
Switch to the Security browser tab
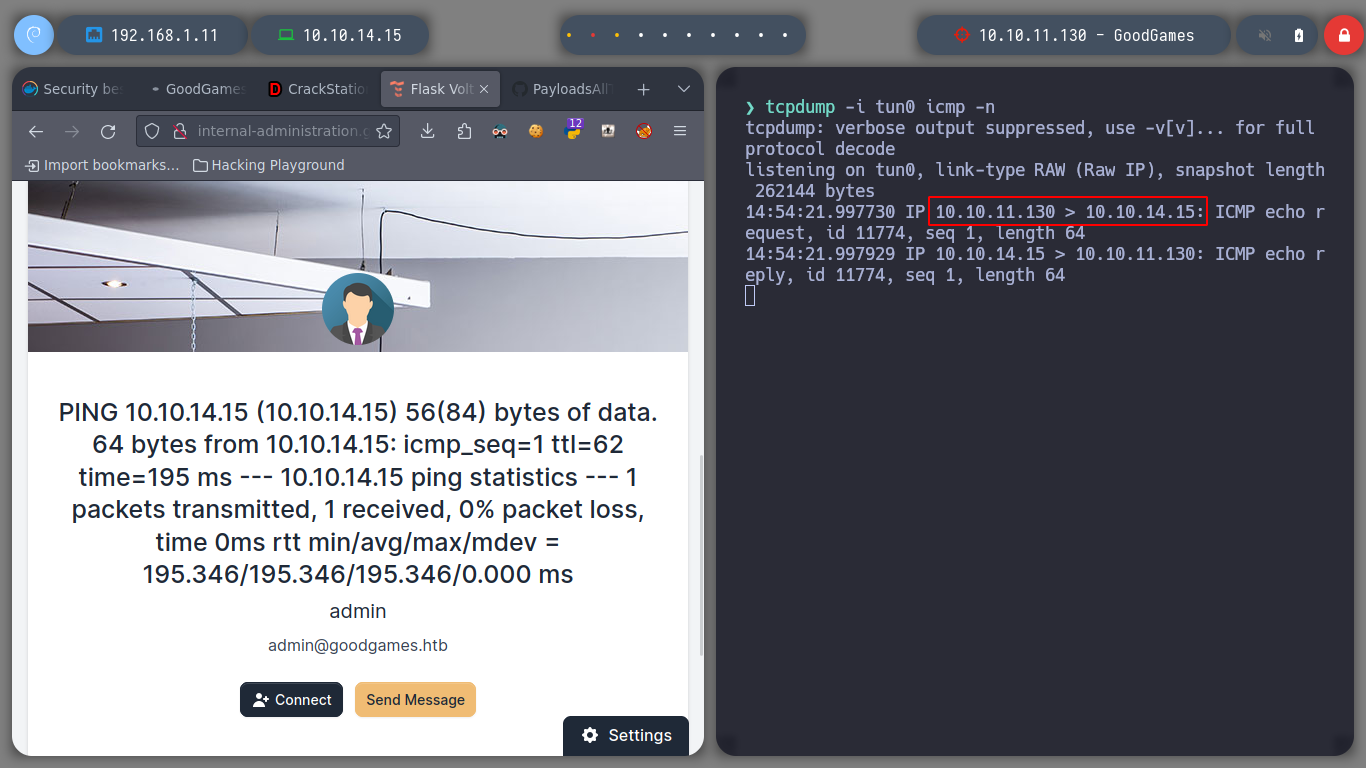tap(73, 89)
